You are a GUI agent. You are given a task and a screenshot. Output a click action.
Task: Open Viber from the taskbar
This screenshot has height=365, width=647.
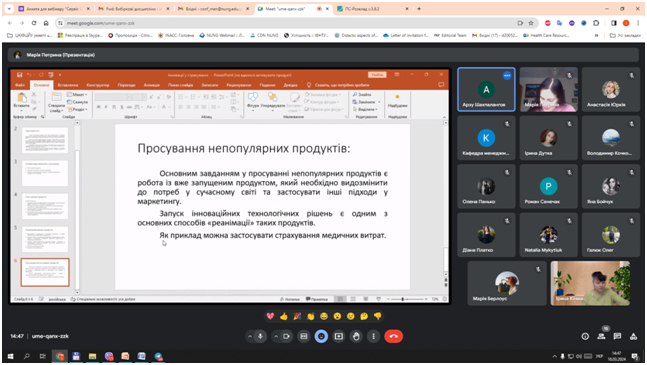[x=109, y=356]
